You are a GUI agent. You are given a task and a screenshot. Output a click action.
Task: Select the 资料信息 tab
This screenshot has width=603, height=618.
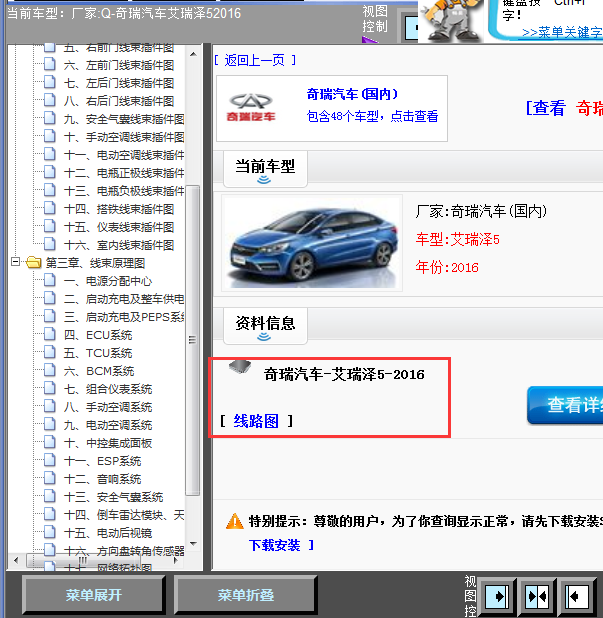pyautogui.click(x=265, y=326)
